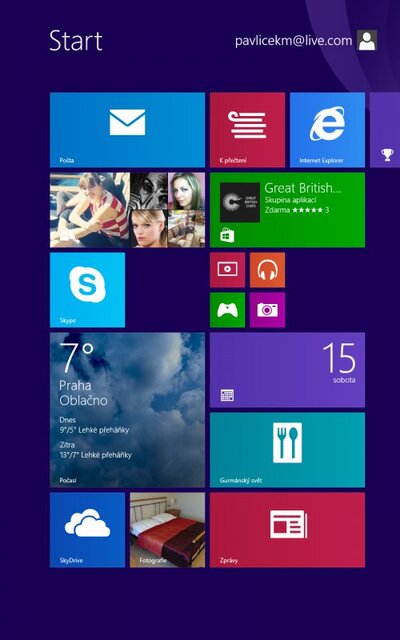Open the Fotografie photos tile
The height and width of the screenshot is (640, 400).
[167, 530]
